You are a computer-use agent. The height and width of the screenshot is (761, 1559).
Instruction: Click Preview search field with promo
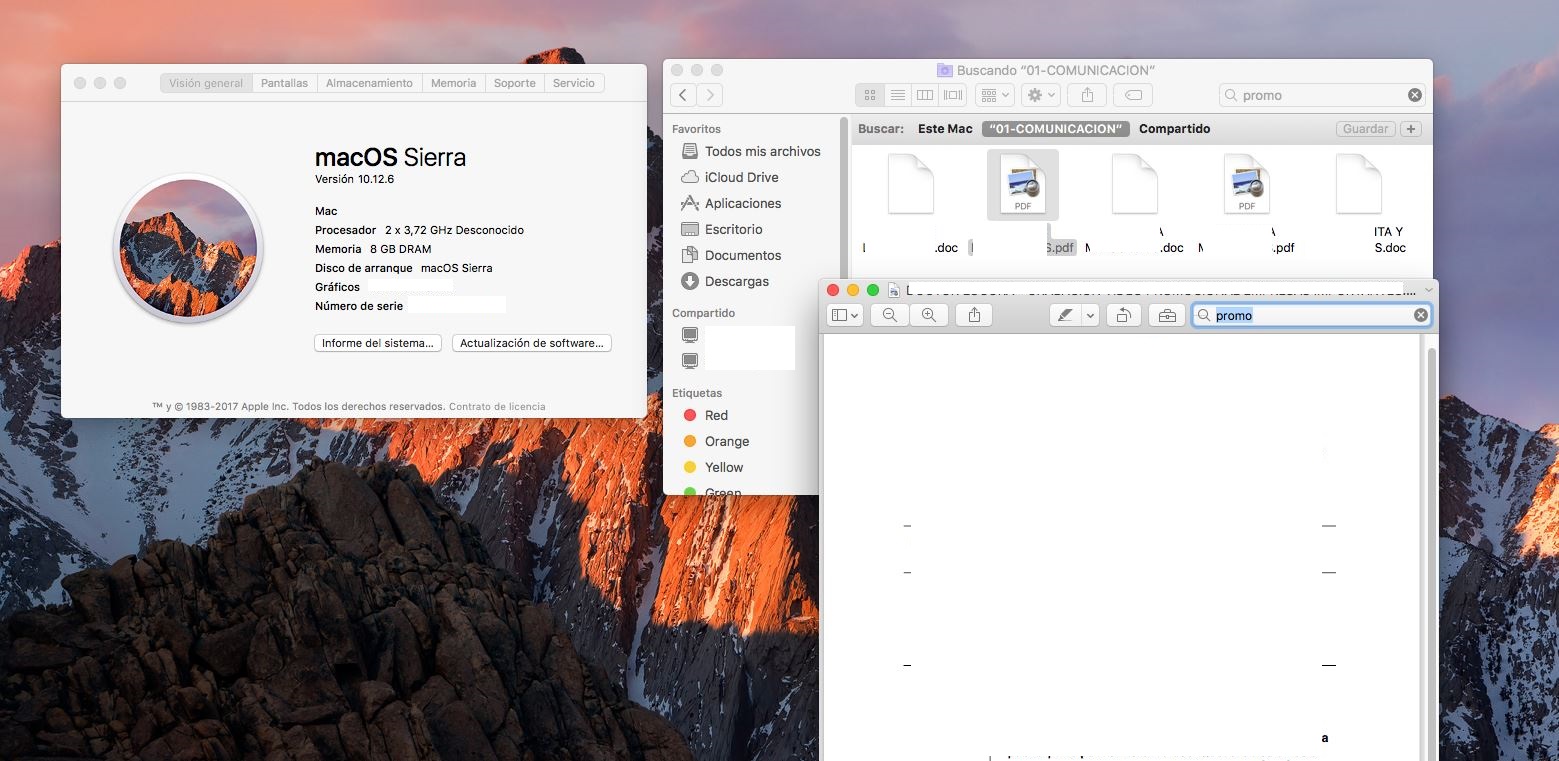tap(1311, 315)
